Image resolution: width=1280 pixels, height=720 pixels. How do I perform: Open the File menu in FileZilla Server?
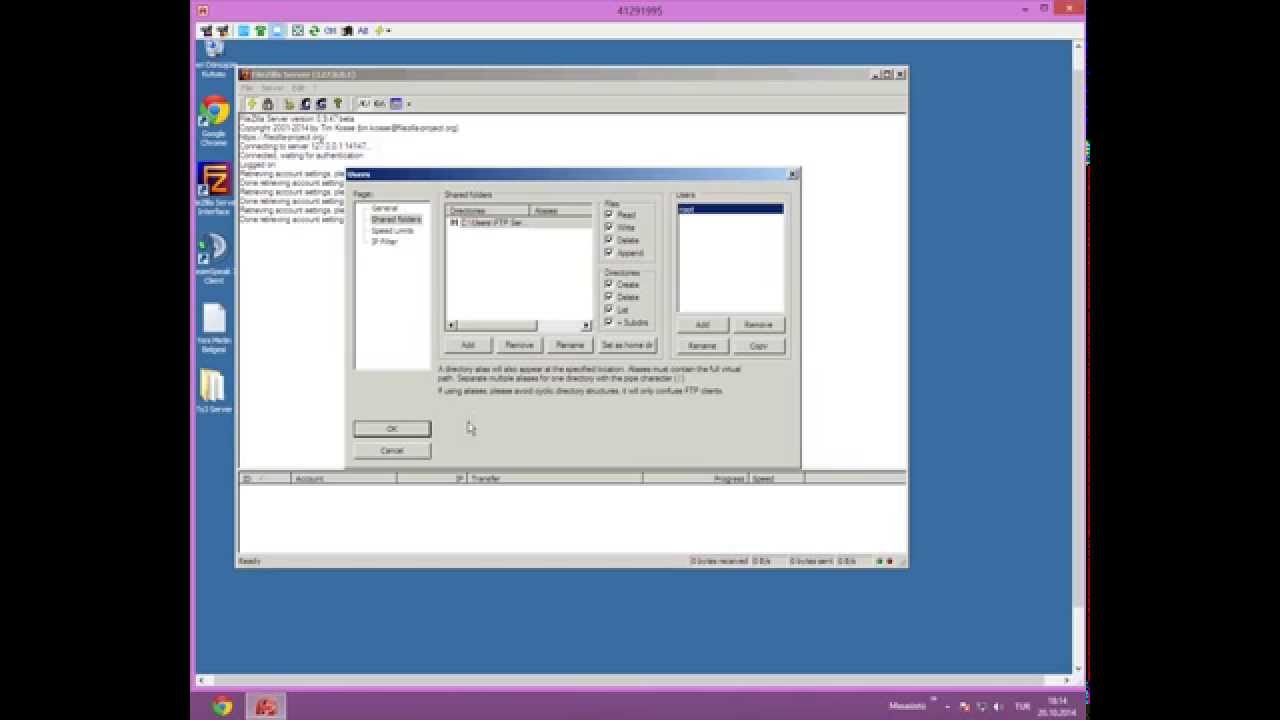point(246,88)
